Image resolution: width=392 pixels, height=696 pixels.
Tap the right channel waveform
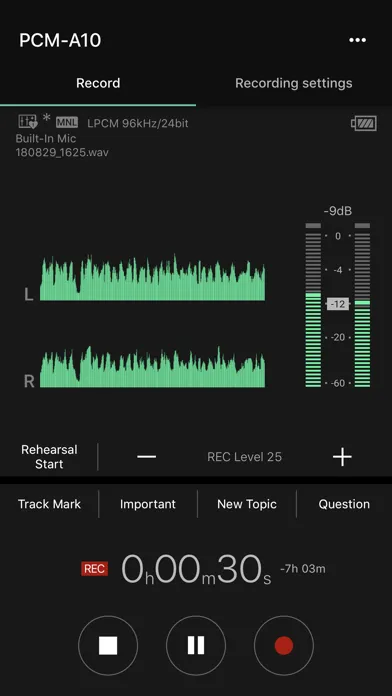(152, 367)
